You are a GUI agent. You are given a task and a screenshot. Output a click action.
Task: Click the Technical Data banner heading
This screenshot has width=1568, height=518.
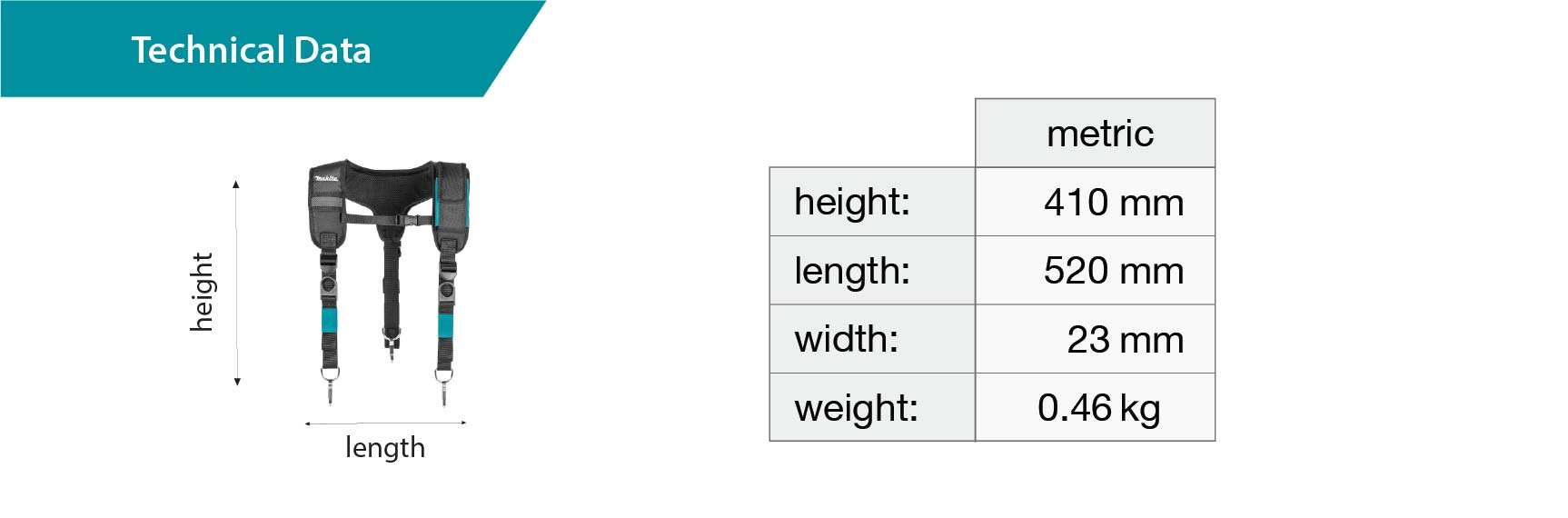coord(251,50)
